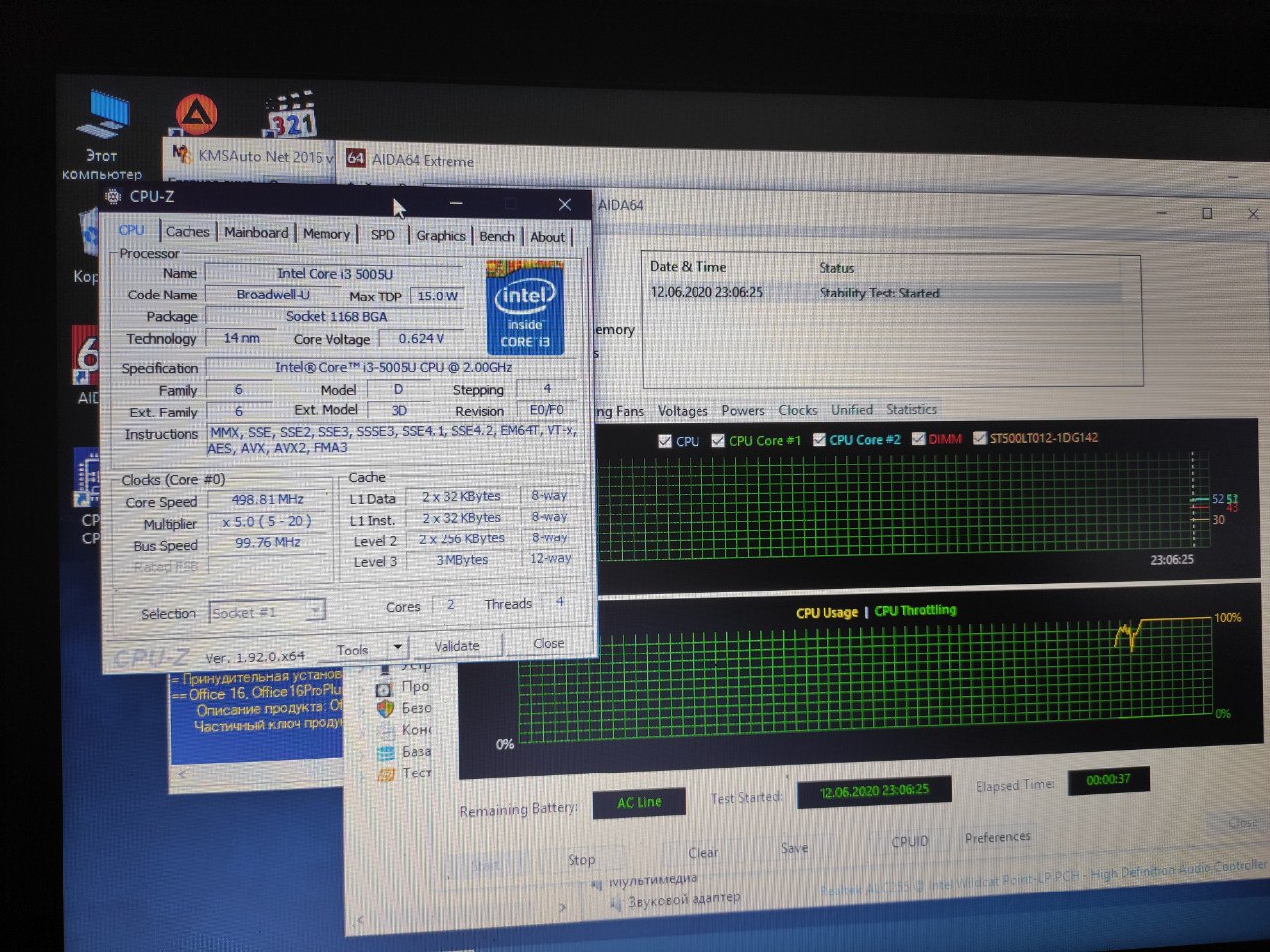The height and width of the screenshot is (952, 1270).
Task: Click the Stop button in AIDA64 stability test
Action: click(581, 860)
